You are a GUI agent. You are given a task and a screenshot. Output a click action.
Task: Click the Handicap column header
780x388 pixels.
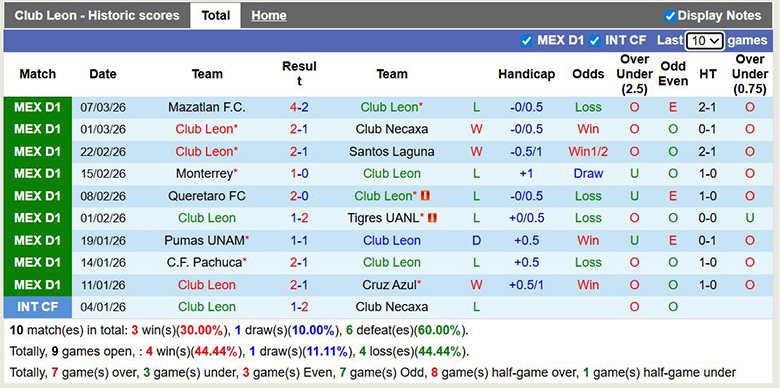[x=526, y=74]
